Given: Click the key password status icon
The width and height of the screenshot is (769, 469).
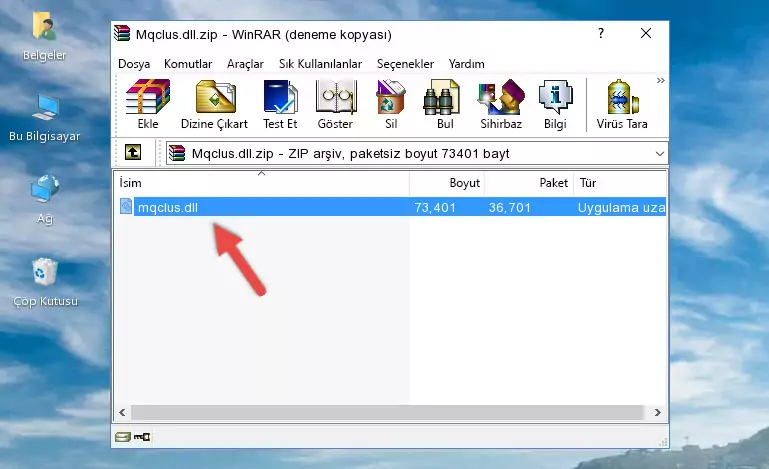Looking at the screenshot, I should [x=142, y=437].
